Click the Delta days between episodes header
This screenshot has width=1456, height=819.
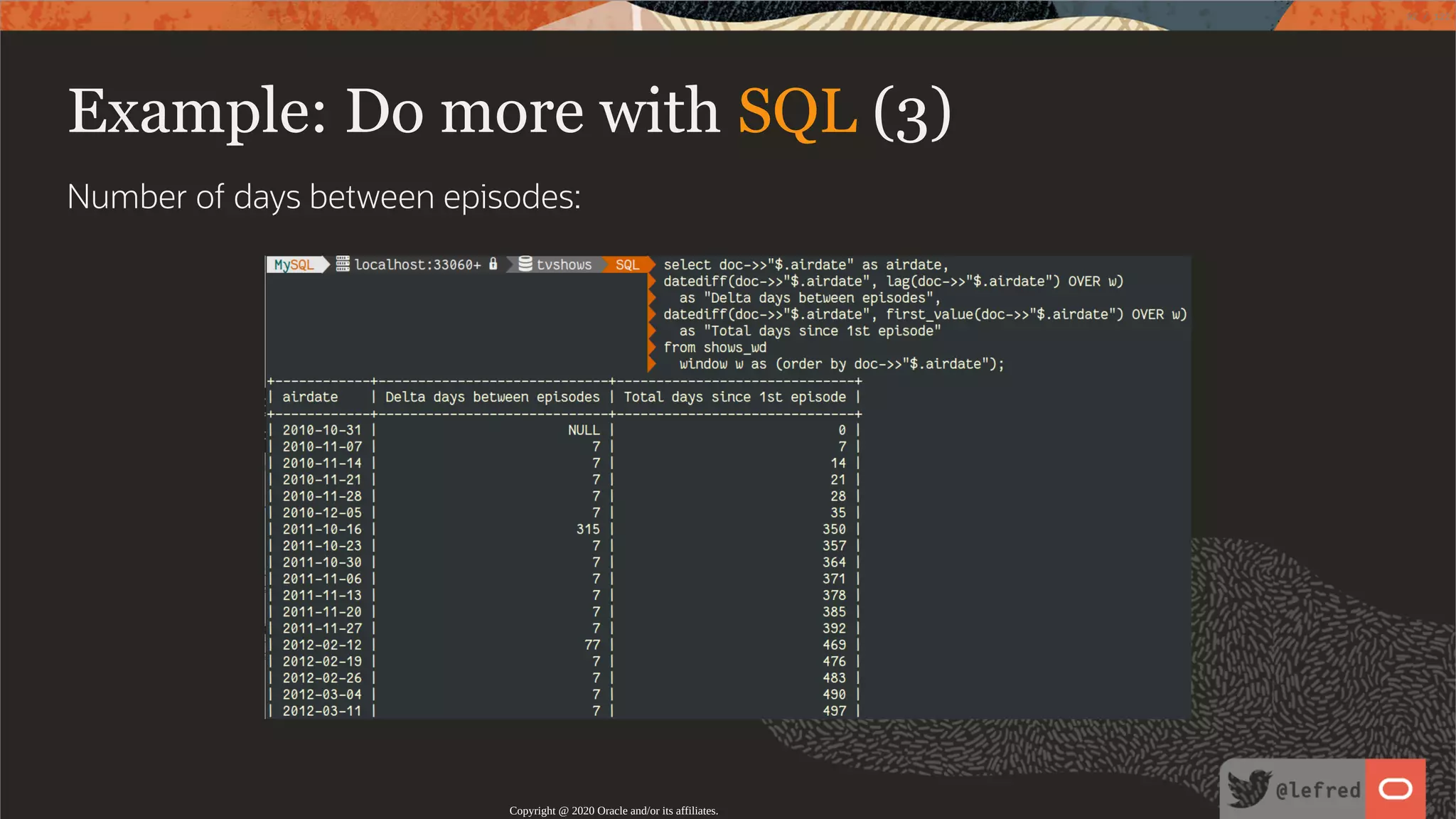492,397
